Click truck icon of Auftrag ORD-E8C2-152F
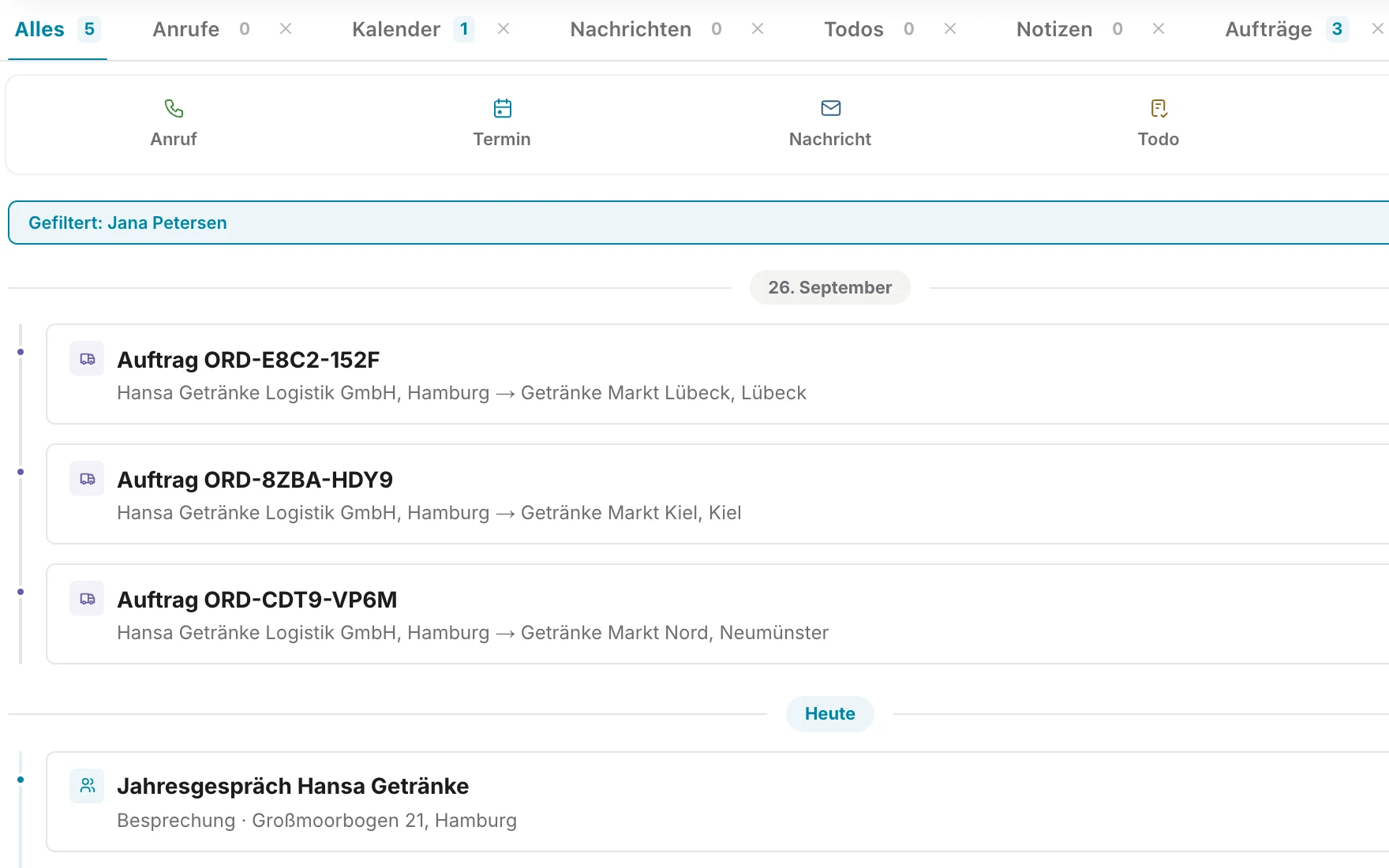Image resolution: width=1389 pixels, height=868 pixels. (87, 359)
